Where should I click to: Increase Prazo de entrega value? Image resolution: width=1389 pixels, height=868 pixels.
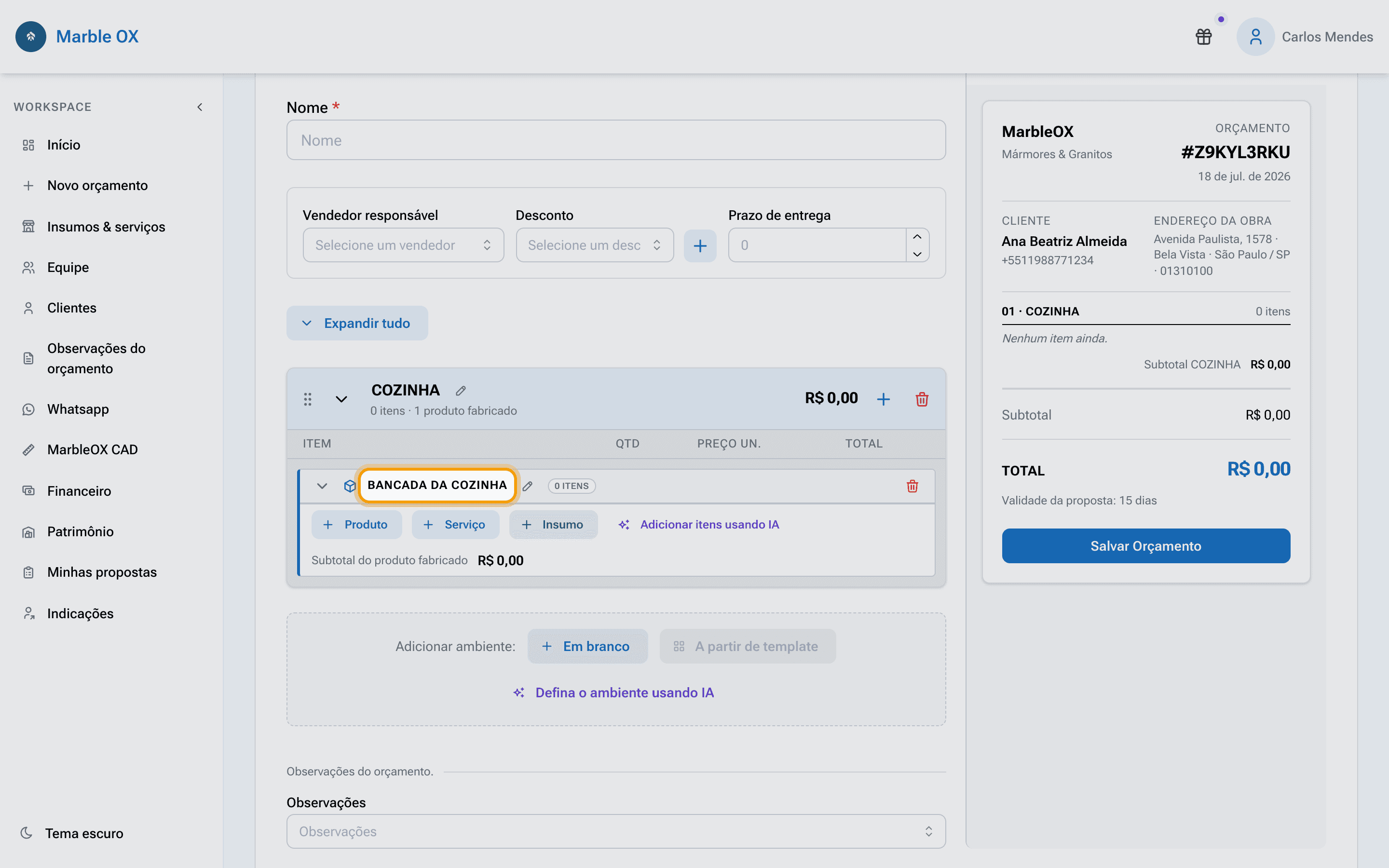917,236
